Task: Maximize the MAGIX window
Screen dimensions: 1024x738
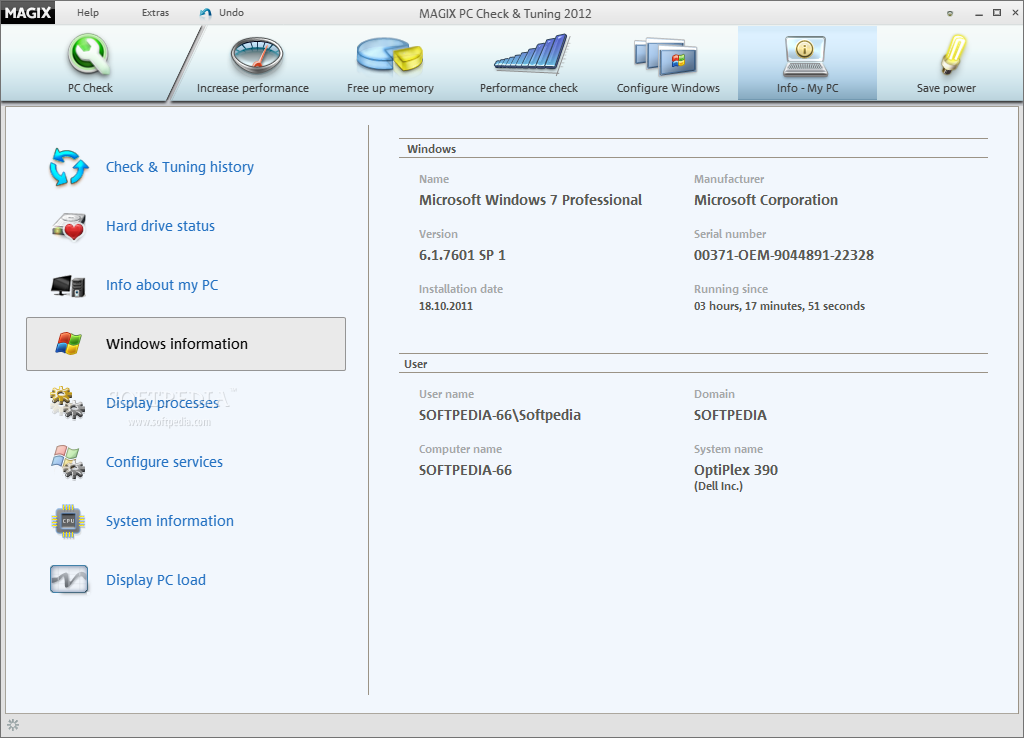Action: click(997, 12)
